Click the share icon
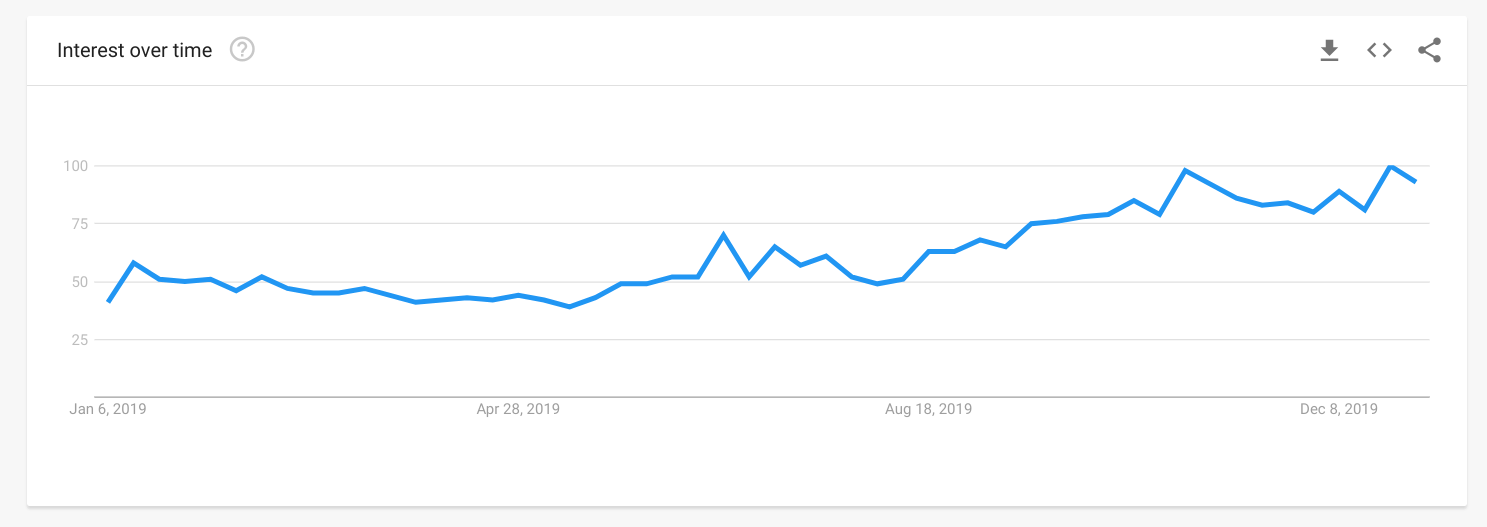 1430,50
